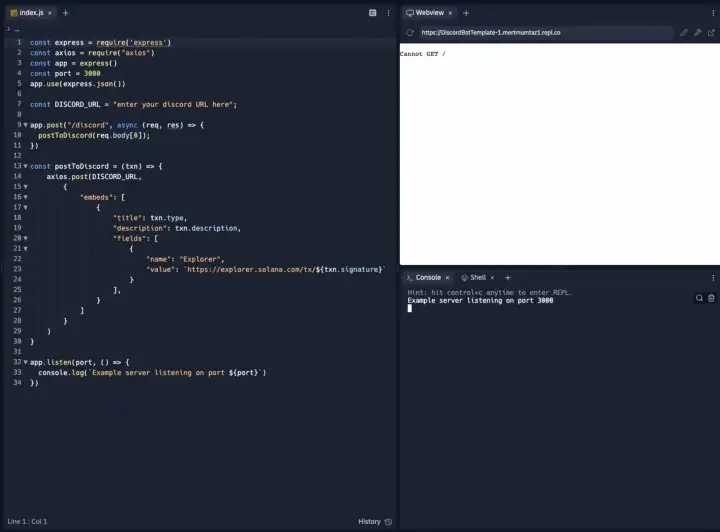The width and height of the screenshot is (720, 532).
Task: Open the Webview pane three-dot menu
Action: pos(713,13)
